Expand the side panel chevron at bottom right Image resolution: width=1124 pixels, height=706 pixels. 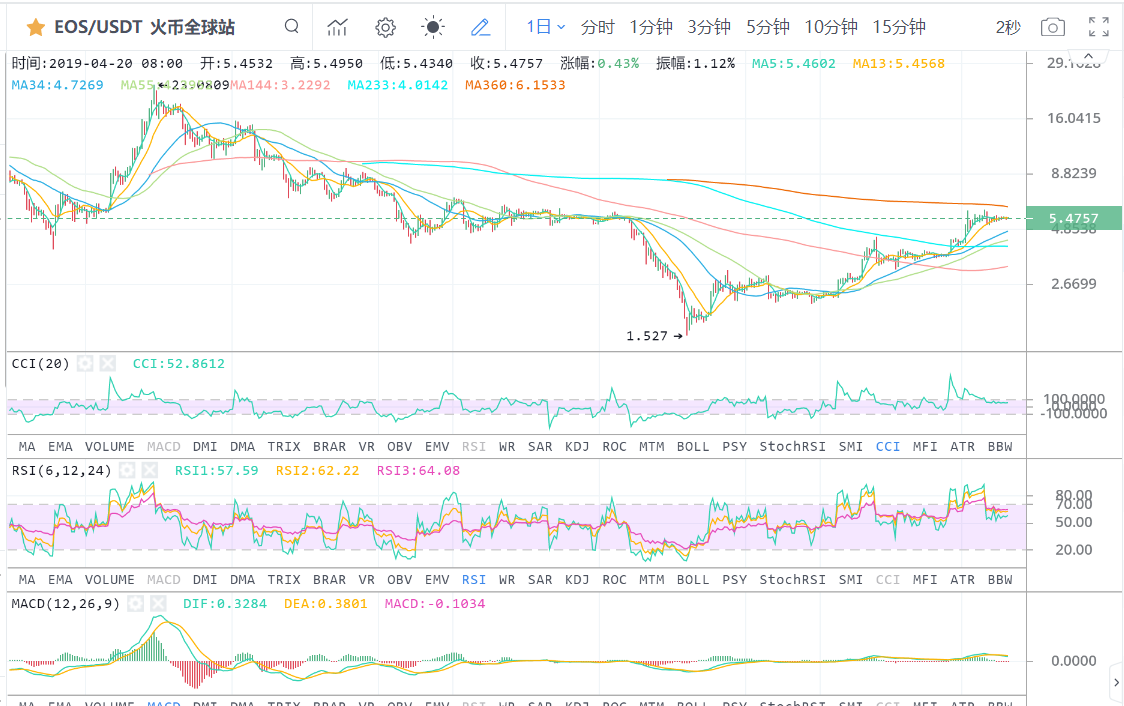(x=1116, y=682)
